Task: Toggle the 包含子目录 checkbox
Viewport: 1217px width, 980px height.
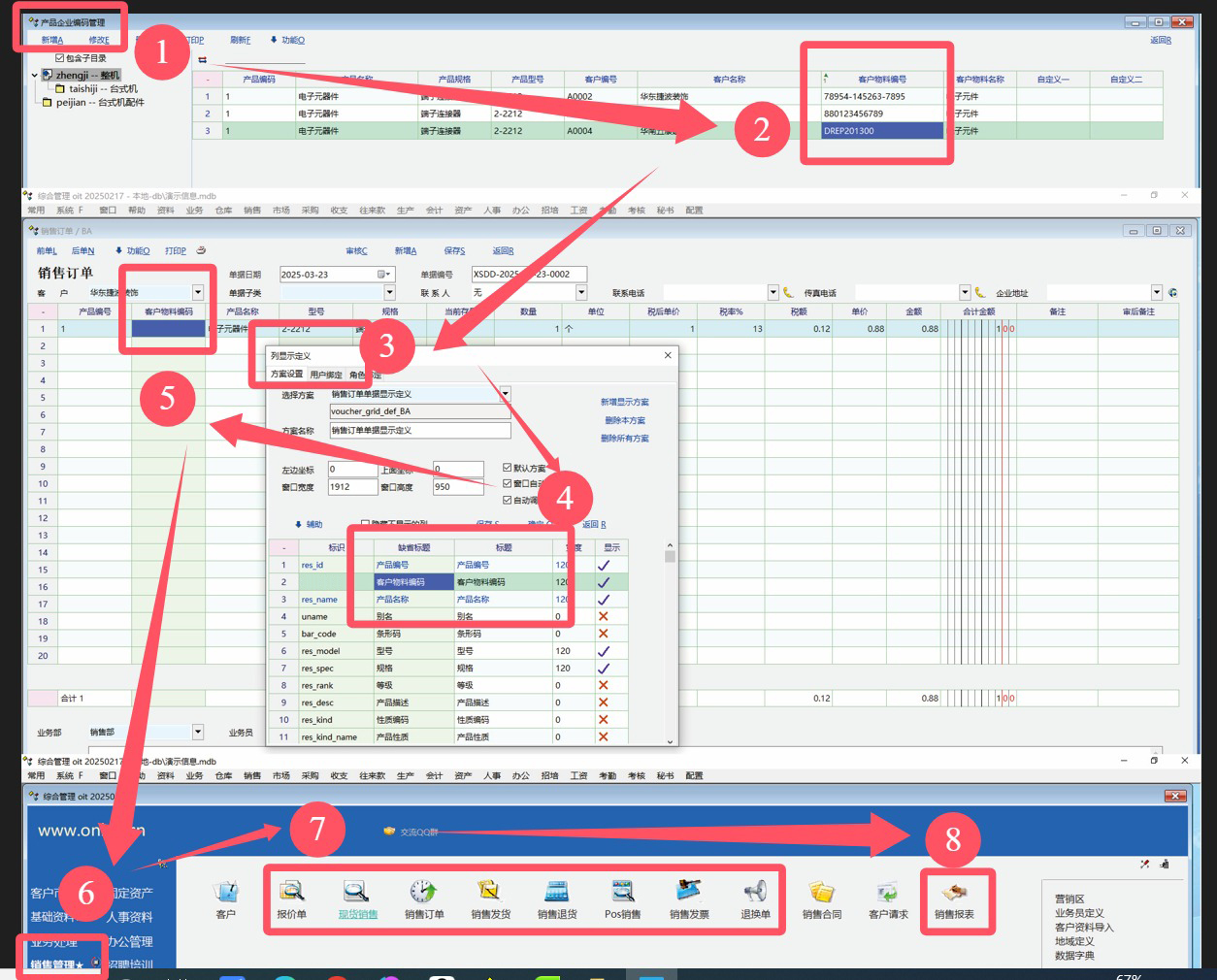Action: pos(60,58)
